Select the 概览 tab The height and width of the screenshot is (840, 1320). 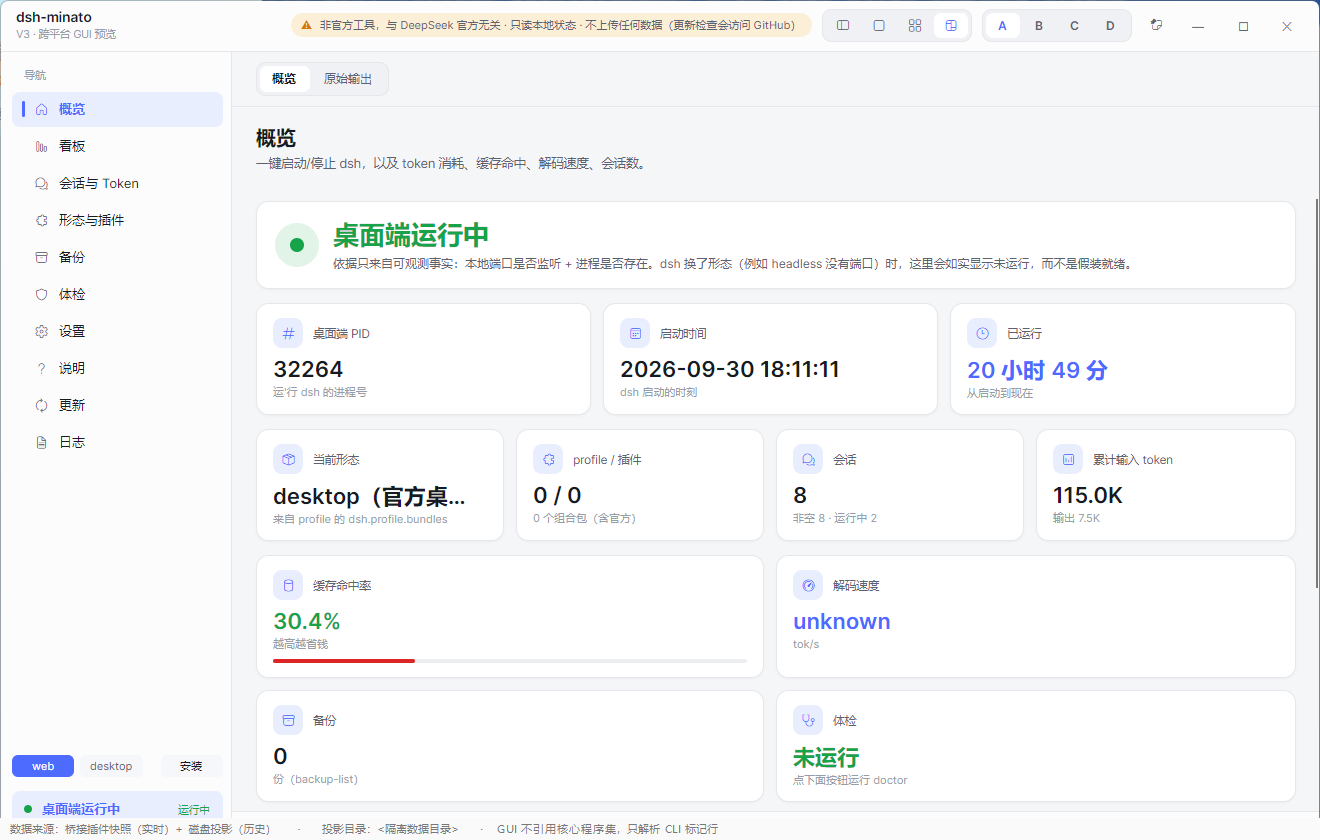point(284,79)
